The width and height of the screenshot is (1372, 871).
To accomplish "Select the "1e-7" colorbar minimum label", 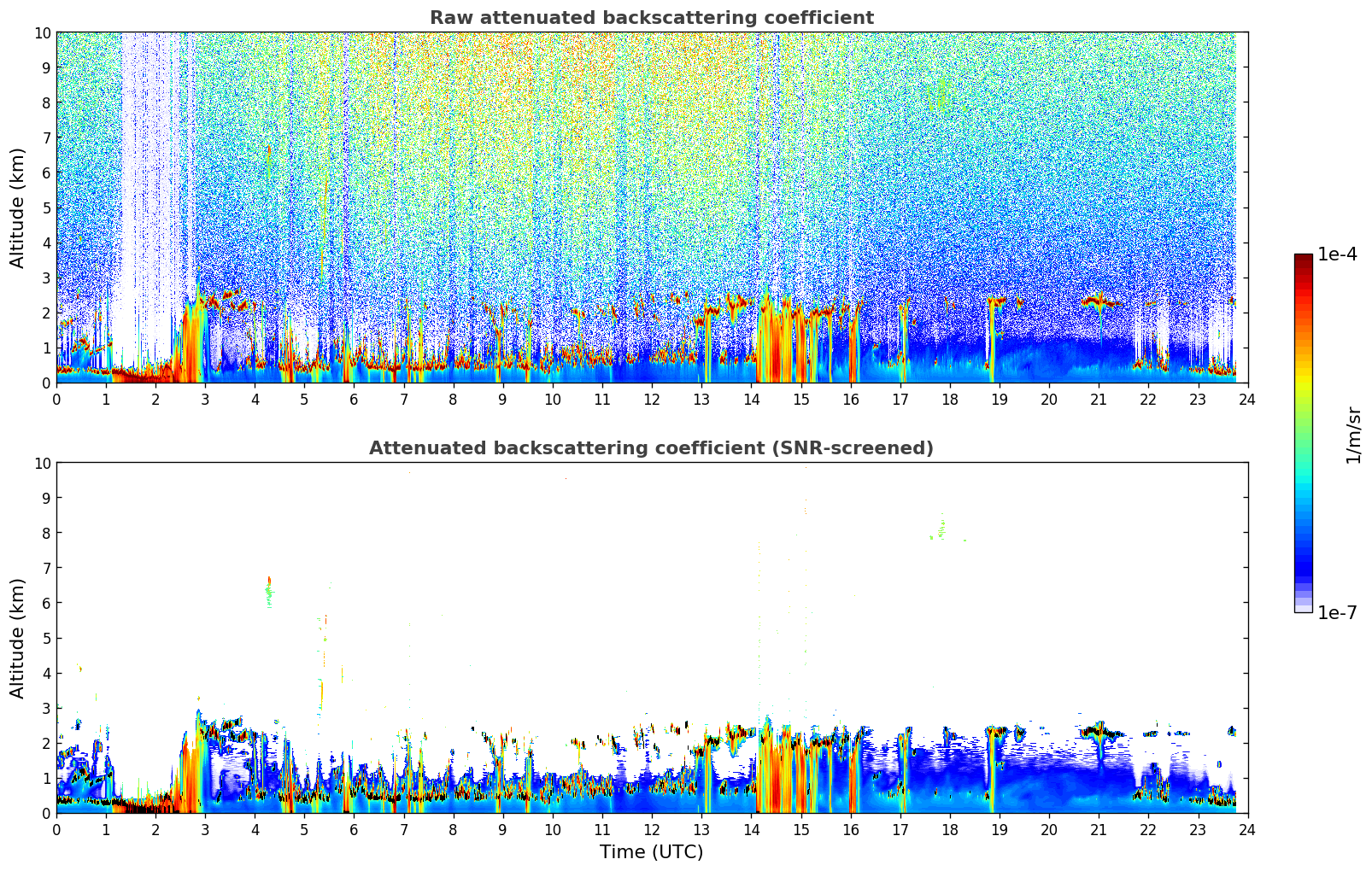I will click(1337, 612).
